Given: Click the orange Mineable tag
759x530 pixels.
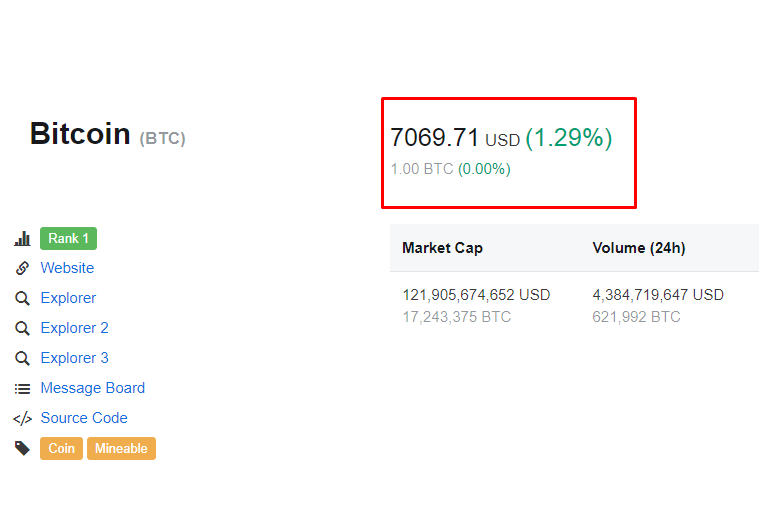Looking at the screenshot, I should tap(121, 448).
